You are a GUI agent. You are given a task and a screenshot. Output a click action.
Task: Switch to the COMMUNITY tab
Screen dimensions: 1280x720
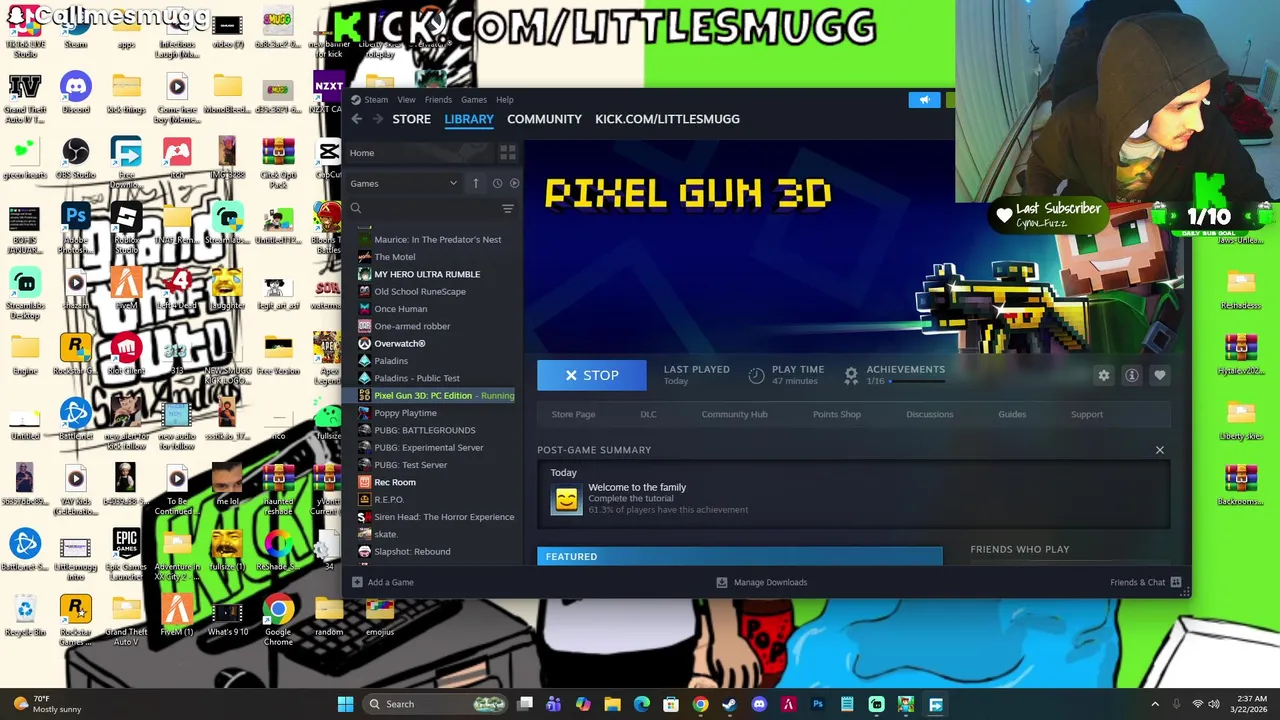click(544, 119)
